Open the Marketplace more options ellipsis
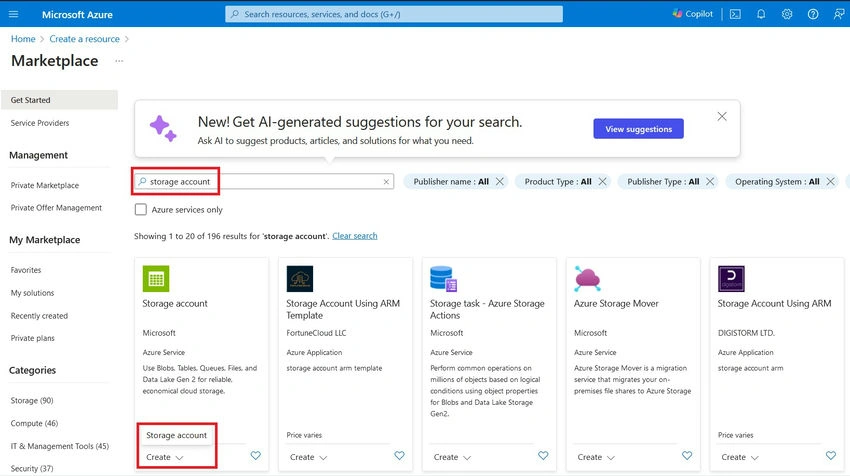The height and width of the screenshot is (476, 850). point(119,61)
